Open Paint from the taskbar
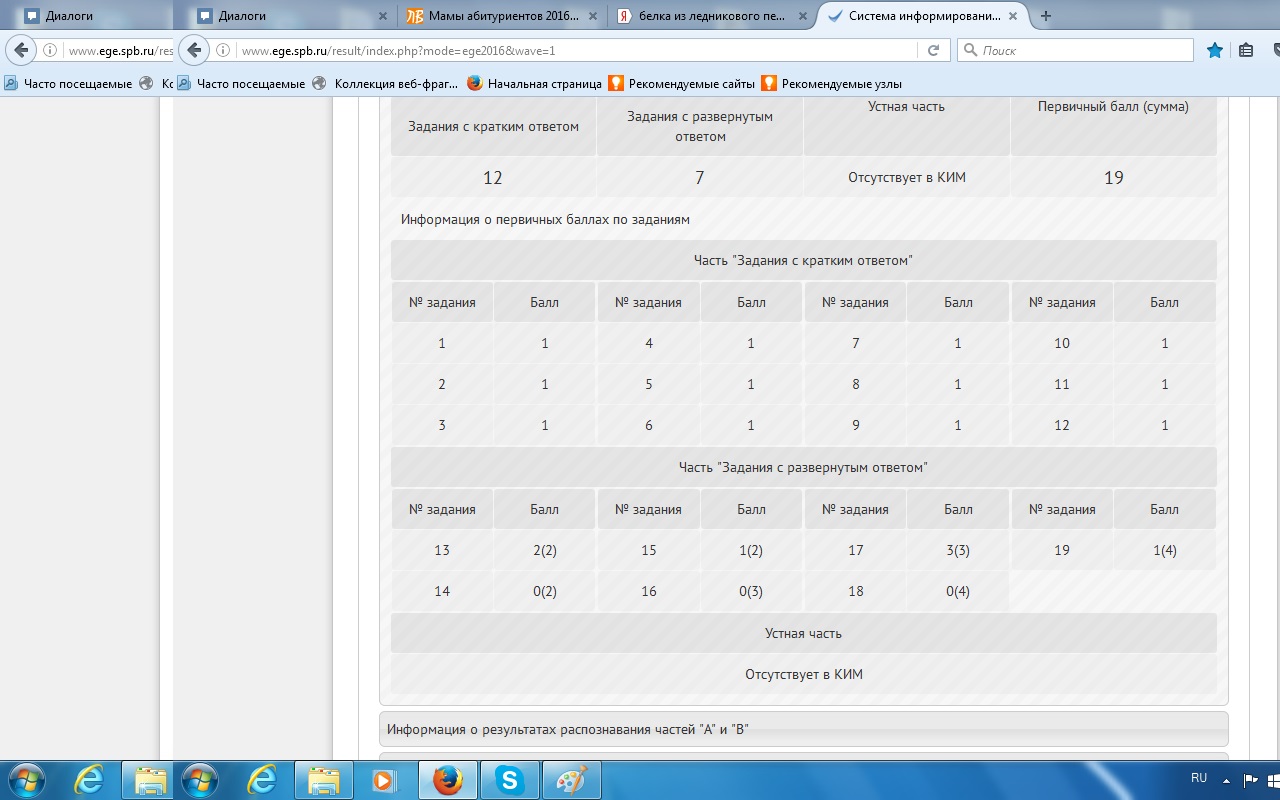Image resolution: width=1280 pixels, height=800 pixels. pyautogui.click(x=571, y=780)
